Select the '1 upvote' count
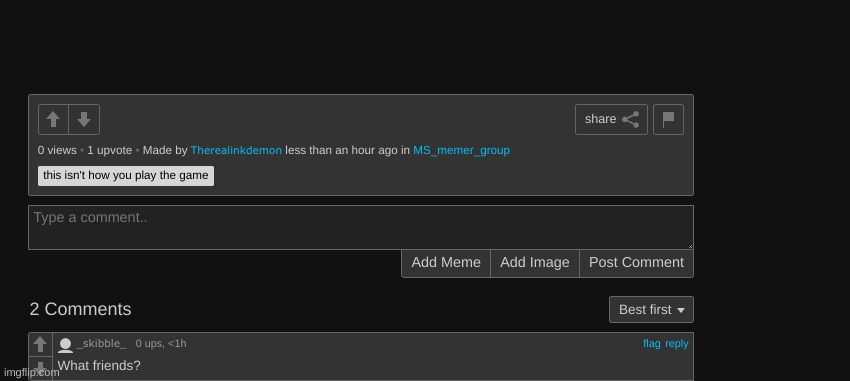Screen dimensions: 850x381 coord(110,150)
